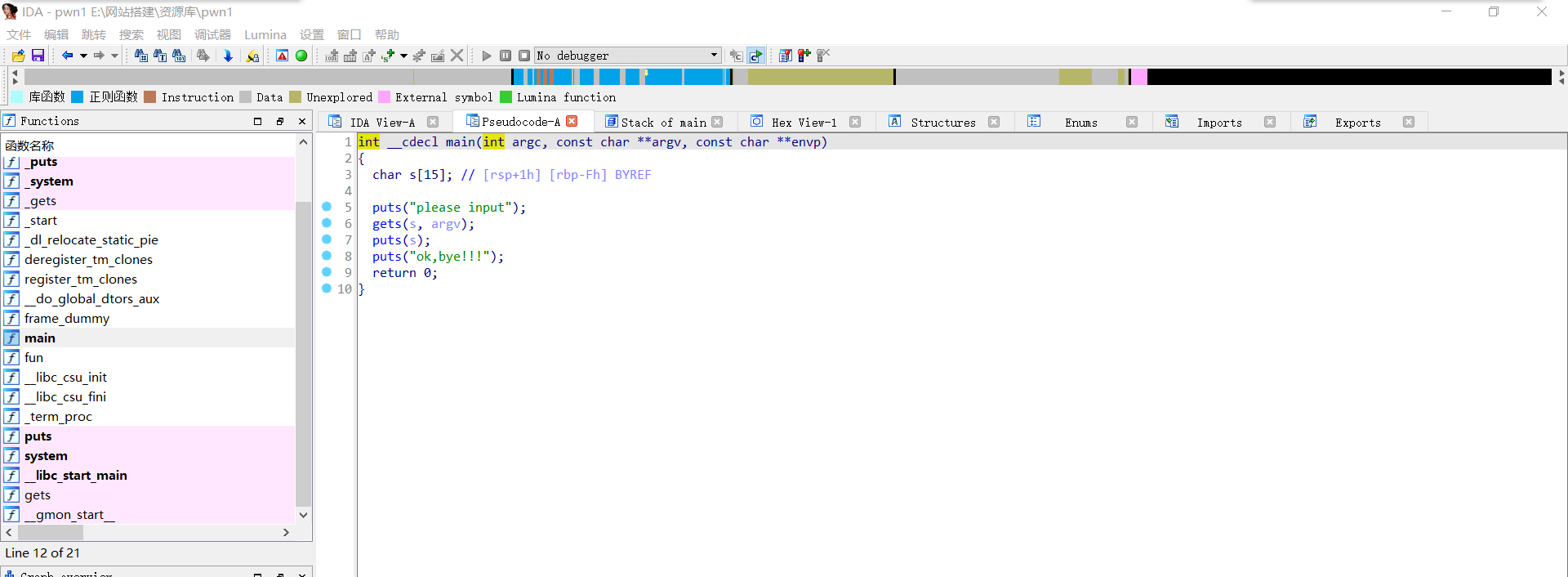Viewport: 1568px width, 577px height.
Task: Click the green circle toolbar icon
Action: 301,56
